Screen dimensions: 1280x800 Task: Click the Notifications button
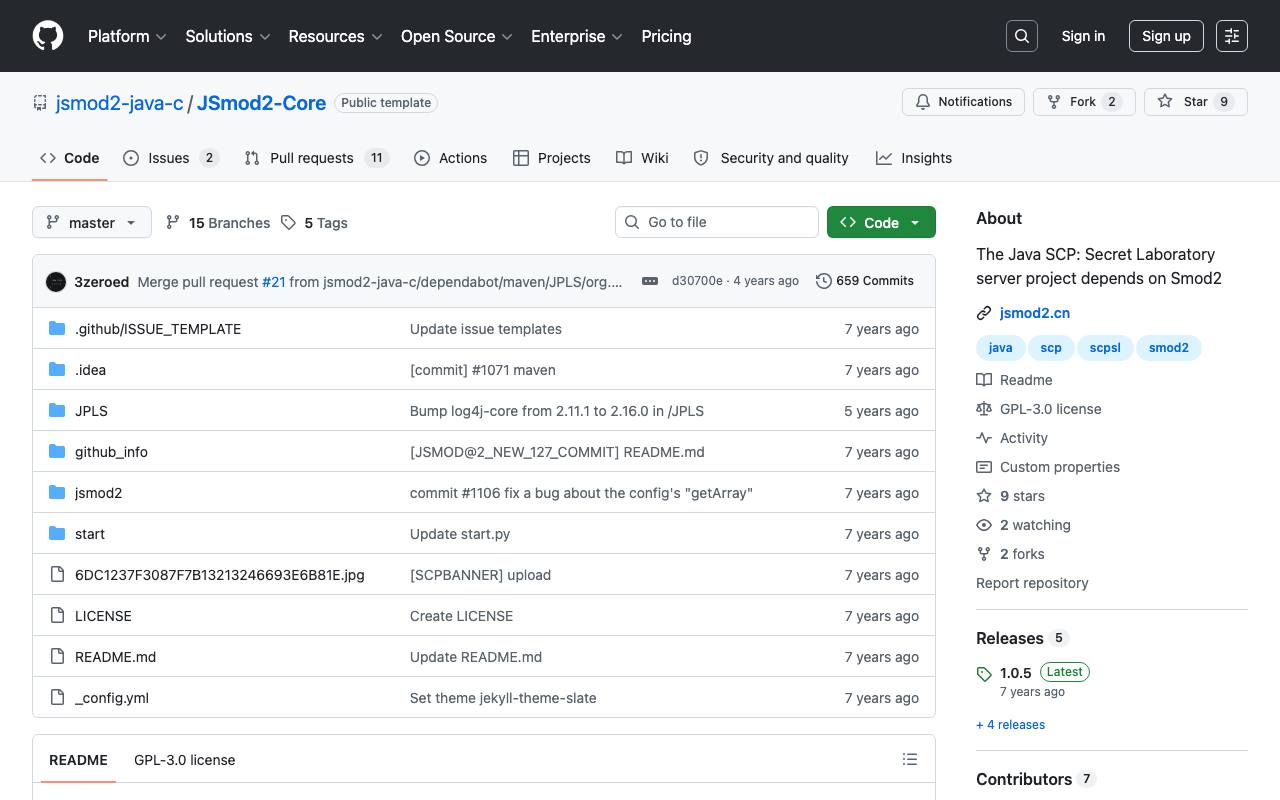(x=963, y=102)
